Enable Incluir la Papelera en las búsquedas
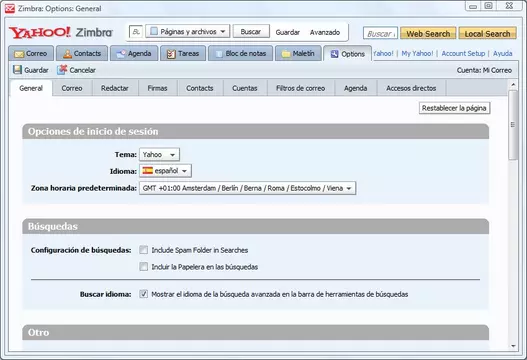 point(144,267)
